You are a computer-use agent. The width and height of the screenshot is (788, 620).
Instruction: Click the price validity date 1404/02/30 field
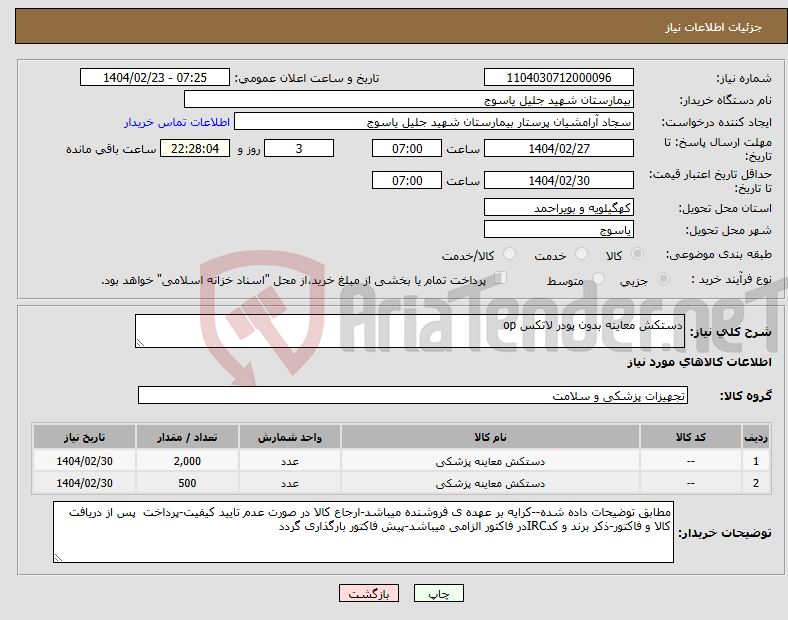click(558, 180)
